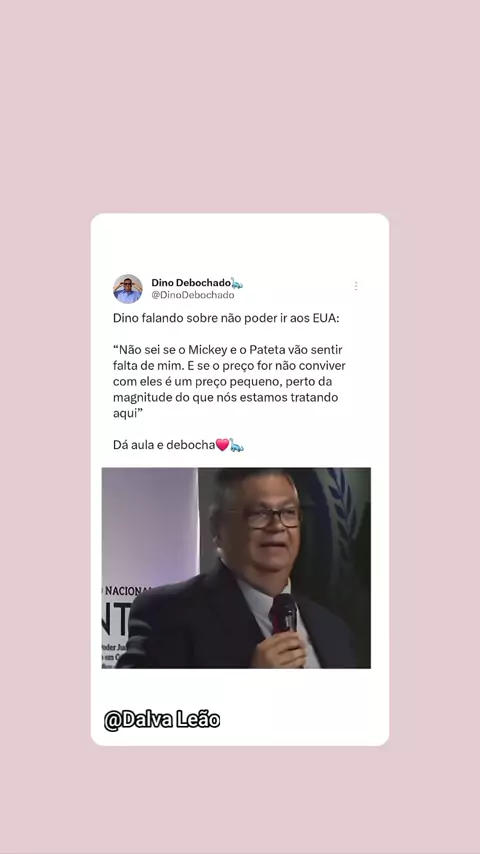Screen dimensions: 480x854
Task: Click the eyeglasses on the speaker's face
Action: [270, 517]
